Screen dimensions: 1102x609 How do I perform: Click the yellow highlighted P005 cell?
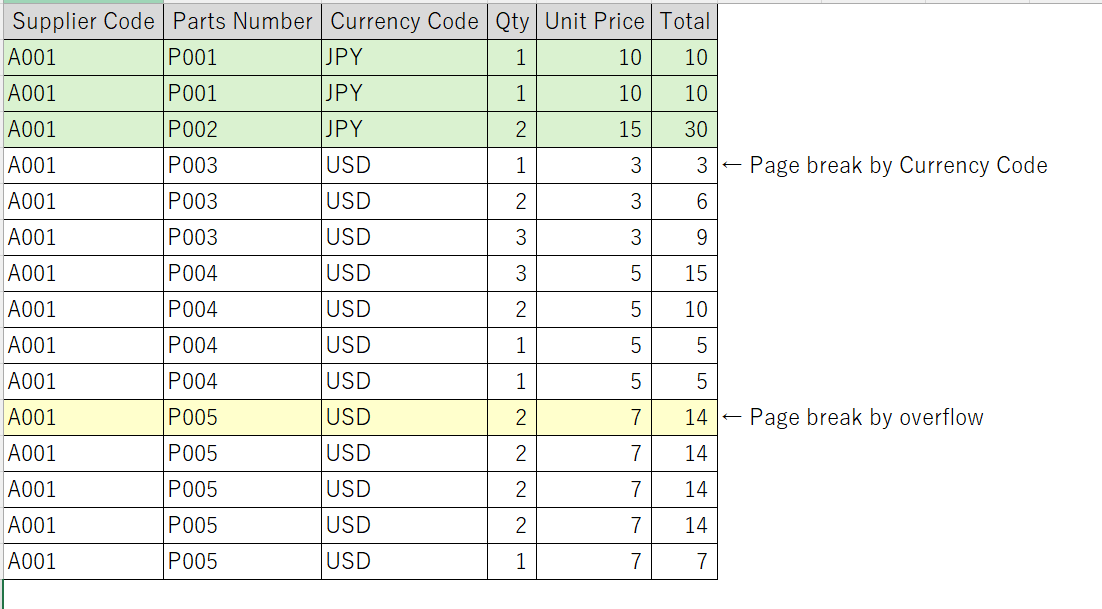[242, 418]
